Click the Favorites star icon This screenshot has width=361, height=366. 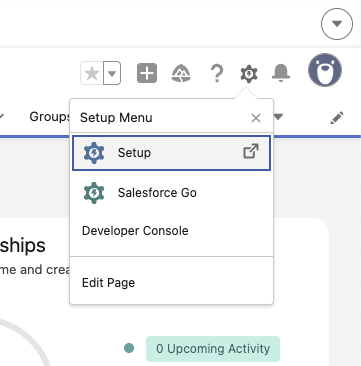coord(92,73)
